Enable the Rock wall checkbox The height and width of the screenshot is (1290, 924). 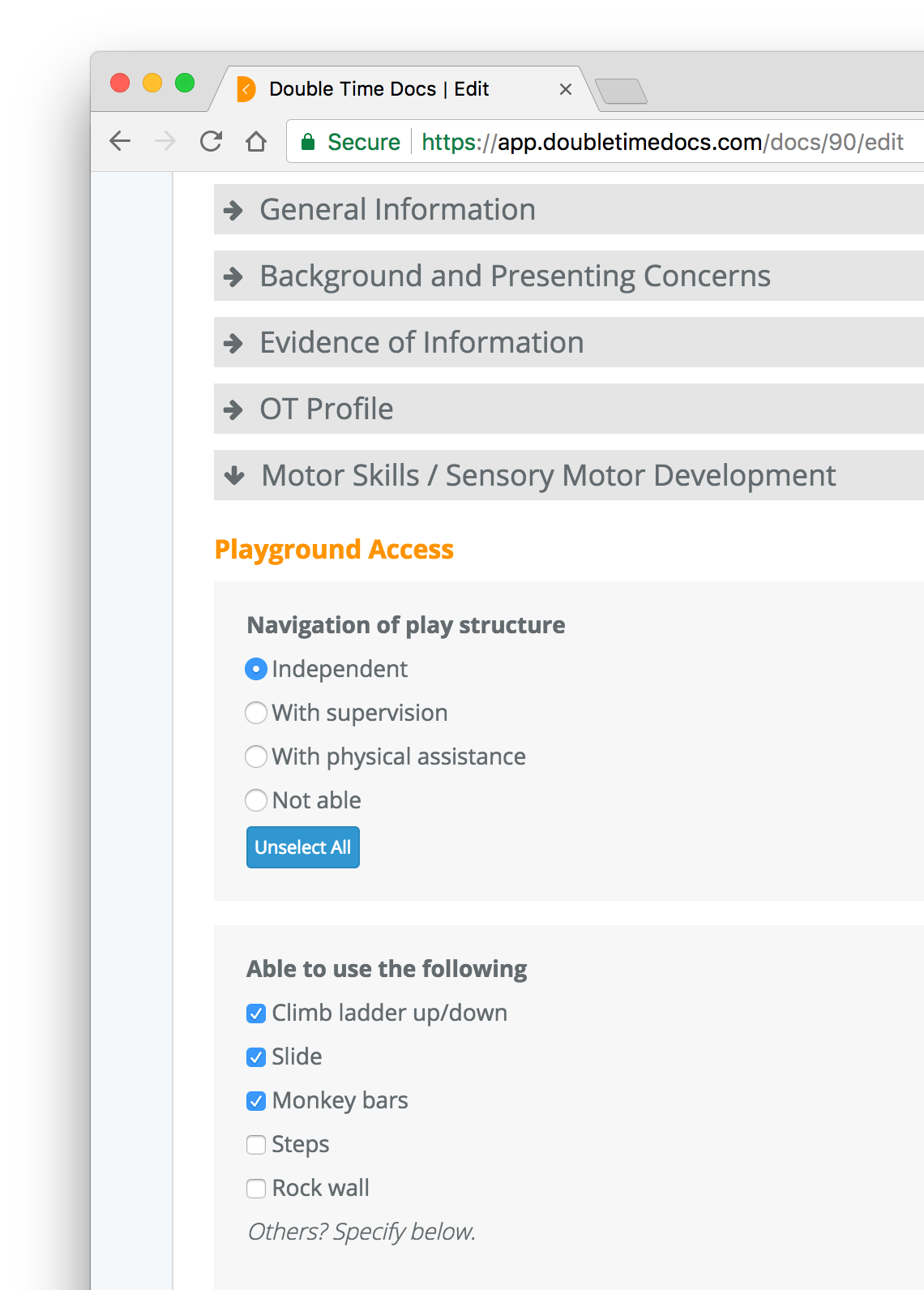[256, 1189]
